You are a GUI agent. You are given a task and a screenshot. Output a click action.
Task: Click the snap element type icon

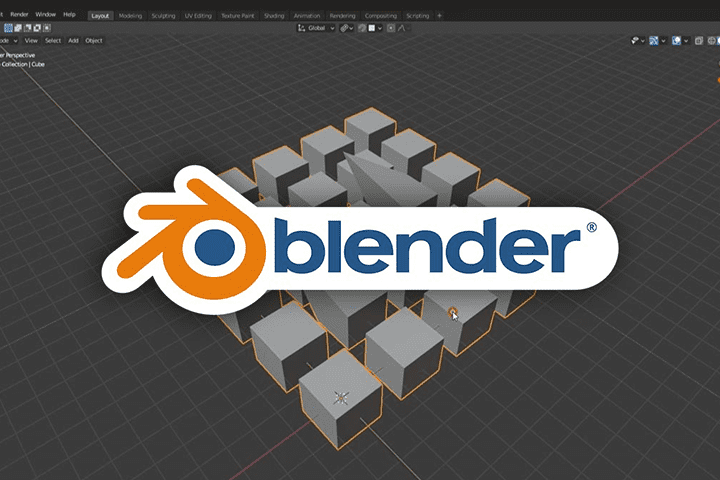[372, 28]
